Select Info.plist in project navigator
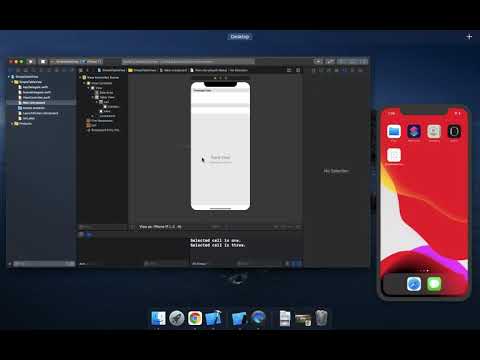This screenshot has width=480, height=360. pyautogui.click(x=29, y=118)
